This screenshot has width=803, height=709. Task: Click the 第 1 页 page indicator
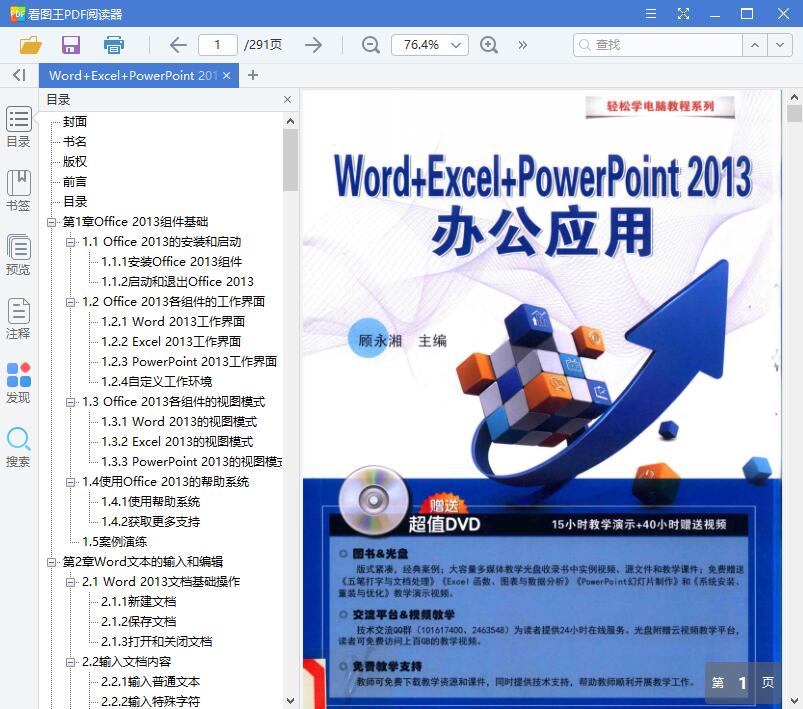tap(743, 682)
